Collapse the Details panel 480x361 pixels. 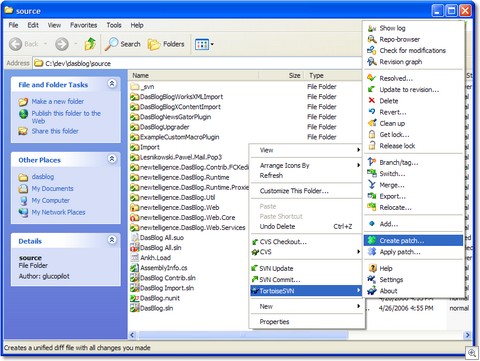click(112, 239)
